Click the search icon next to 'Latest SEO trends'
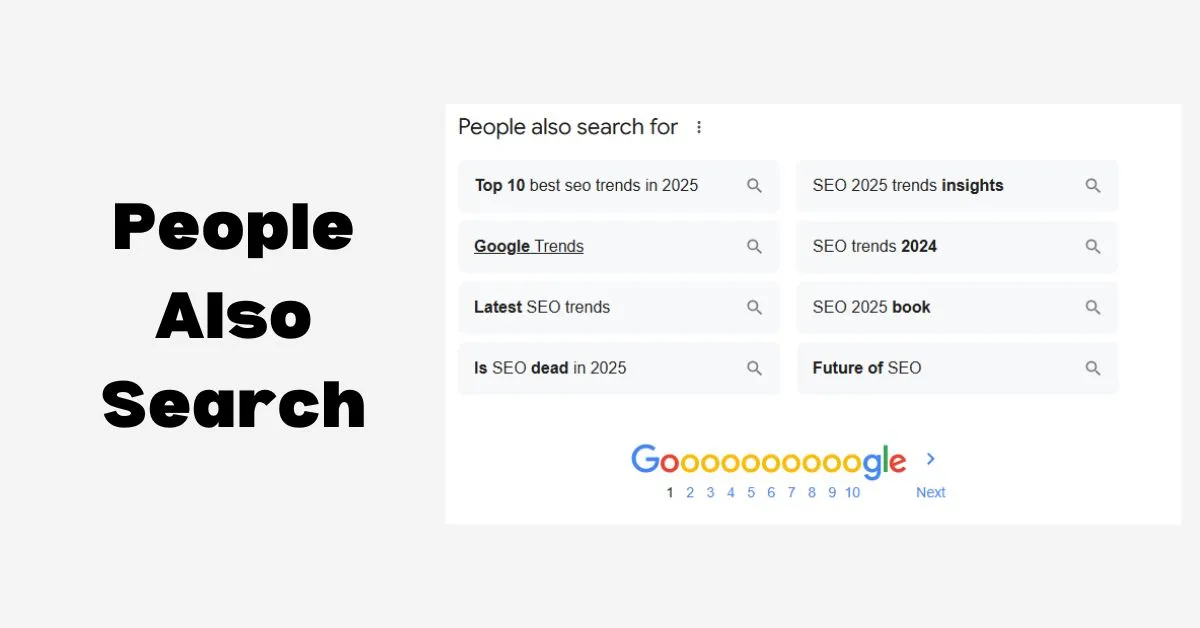This screenshot has height=628, width=1200. pos(755,308)
